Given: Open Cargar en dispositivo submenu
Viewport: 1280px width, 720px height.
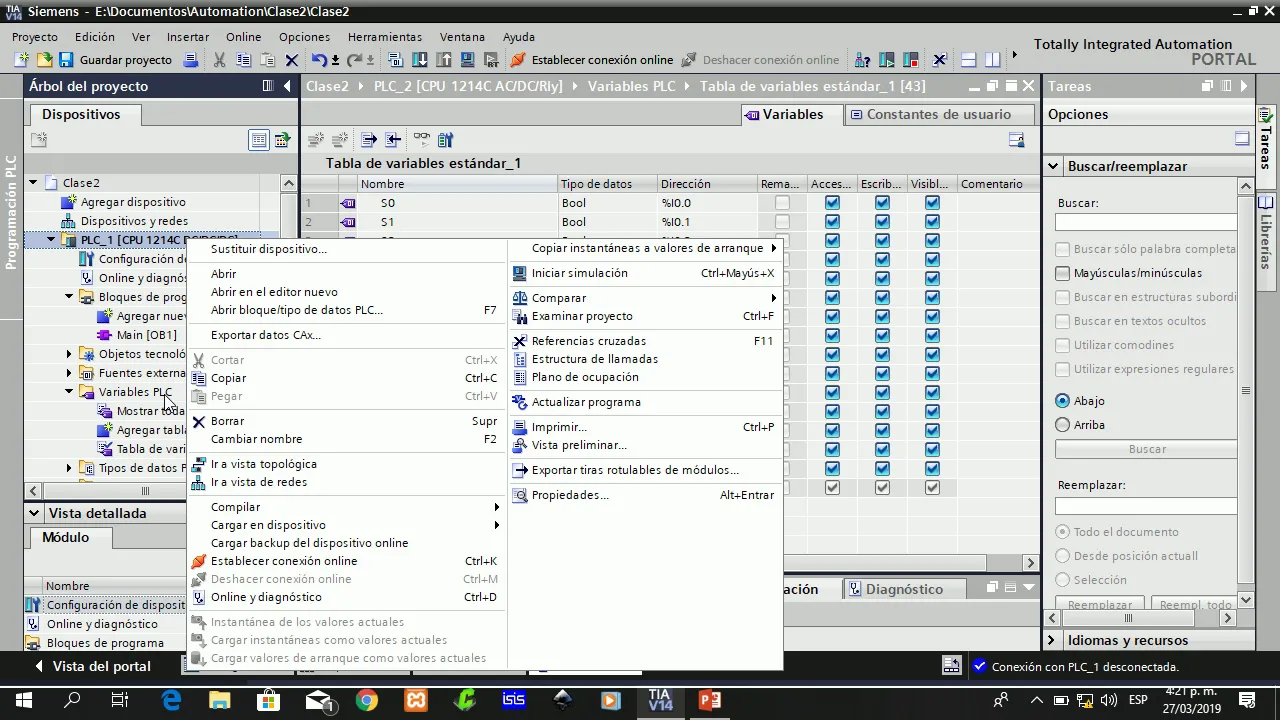Looking at the screenshot, I should tap(348, 525).
